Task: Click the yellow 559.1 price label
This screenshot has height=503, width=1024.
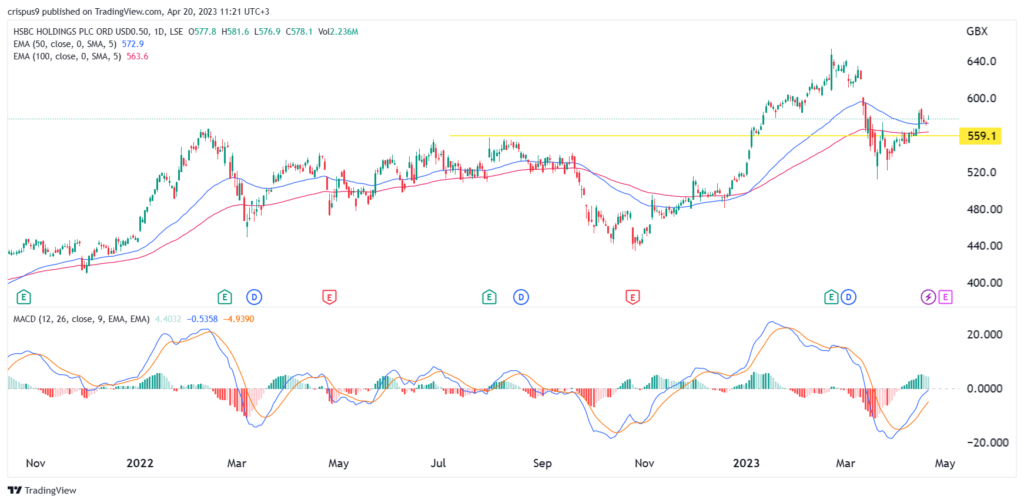Action: (980, 136)
